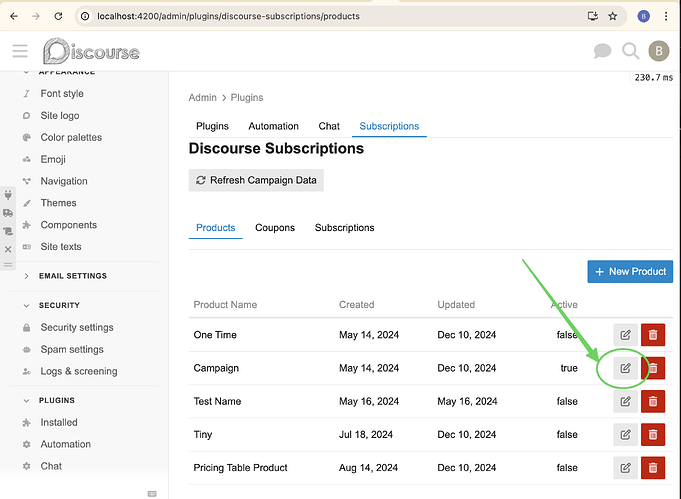Click the truck icon on the left dev toolbar
This screenshot has width=681, height=499.
tap(8, 213)
